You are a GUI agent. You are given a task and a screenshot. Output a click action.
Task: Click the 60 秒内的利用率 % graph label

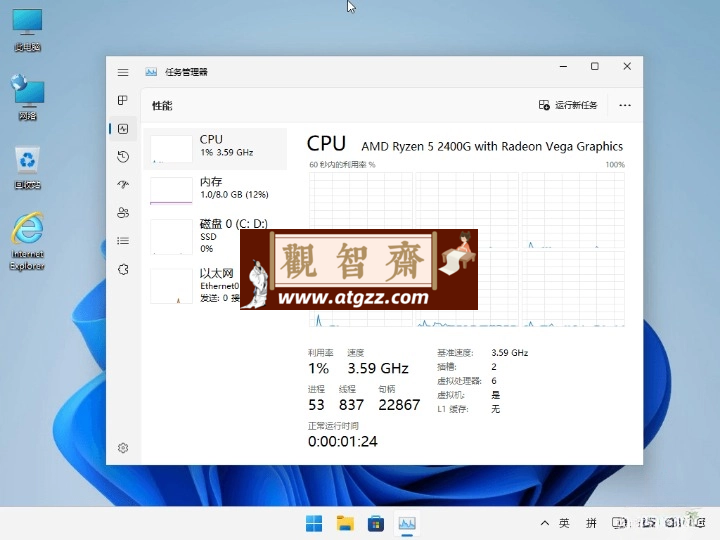(x=342, y=164)
